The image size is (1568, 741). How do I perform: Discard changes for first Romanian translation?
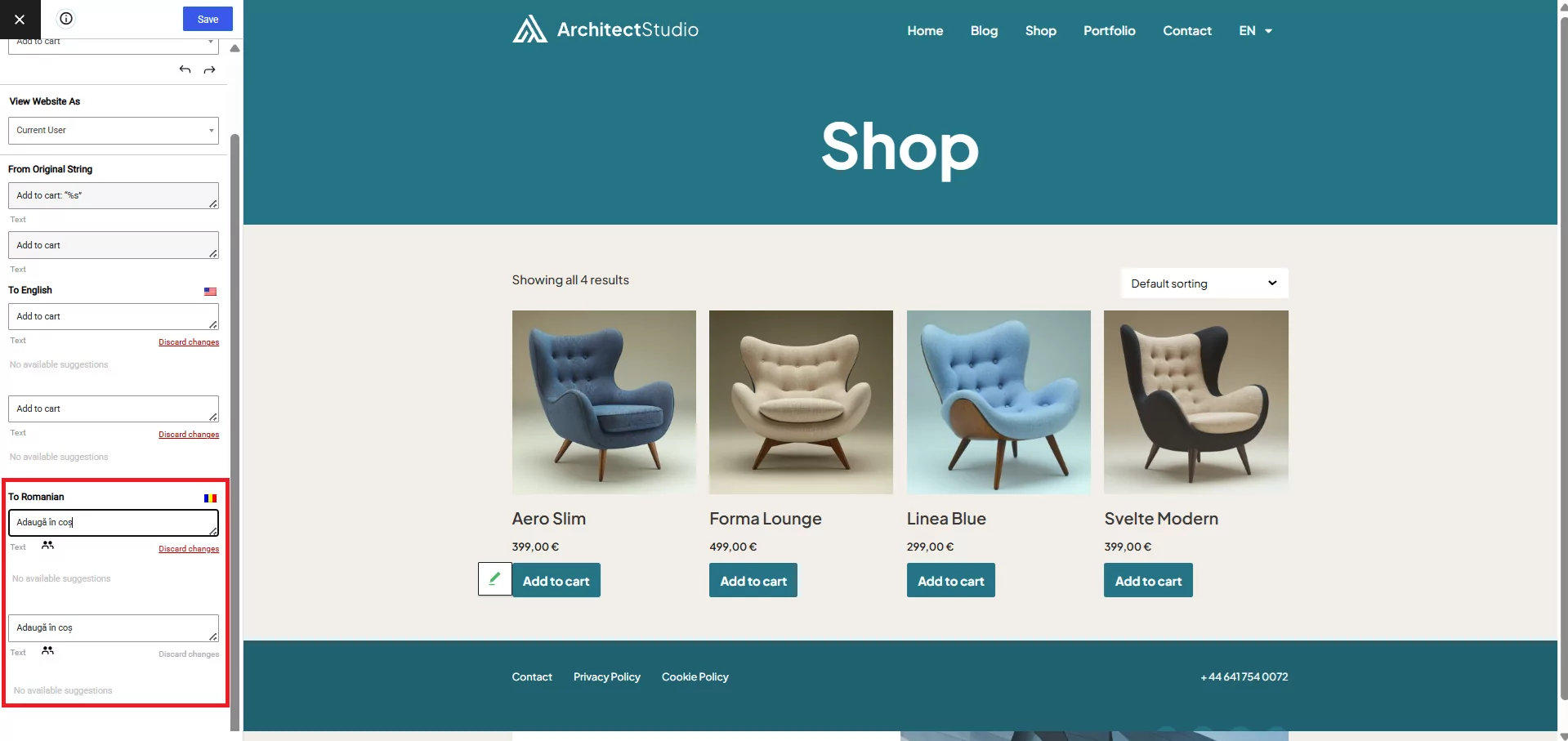(x=189, y=549)
